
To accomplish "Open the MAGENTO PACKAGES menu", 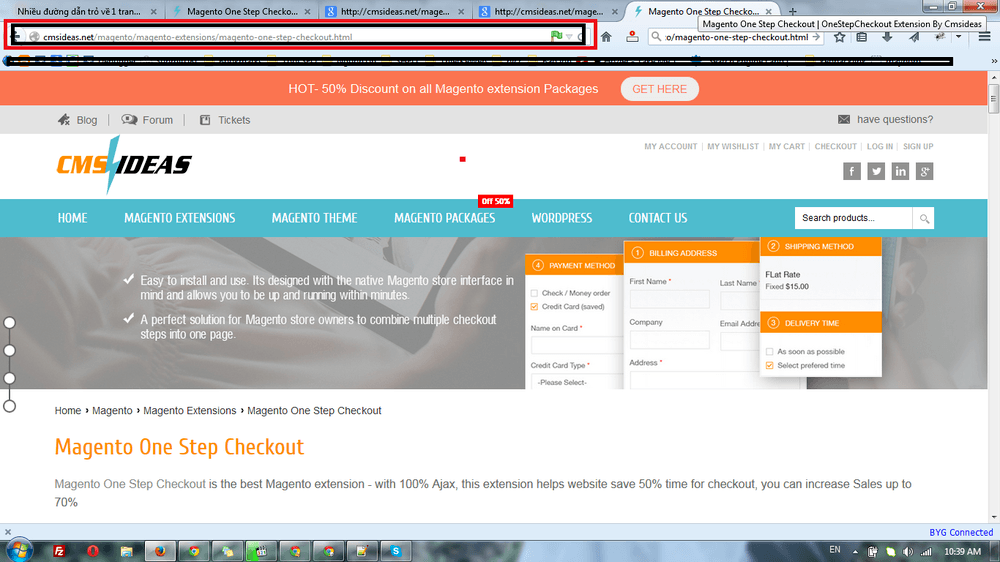I will [445, 218].
